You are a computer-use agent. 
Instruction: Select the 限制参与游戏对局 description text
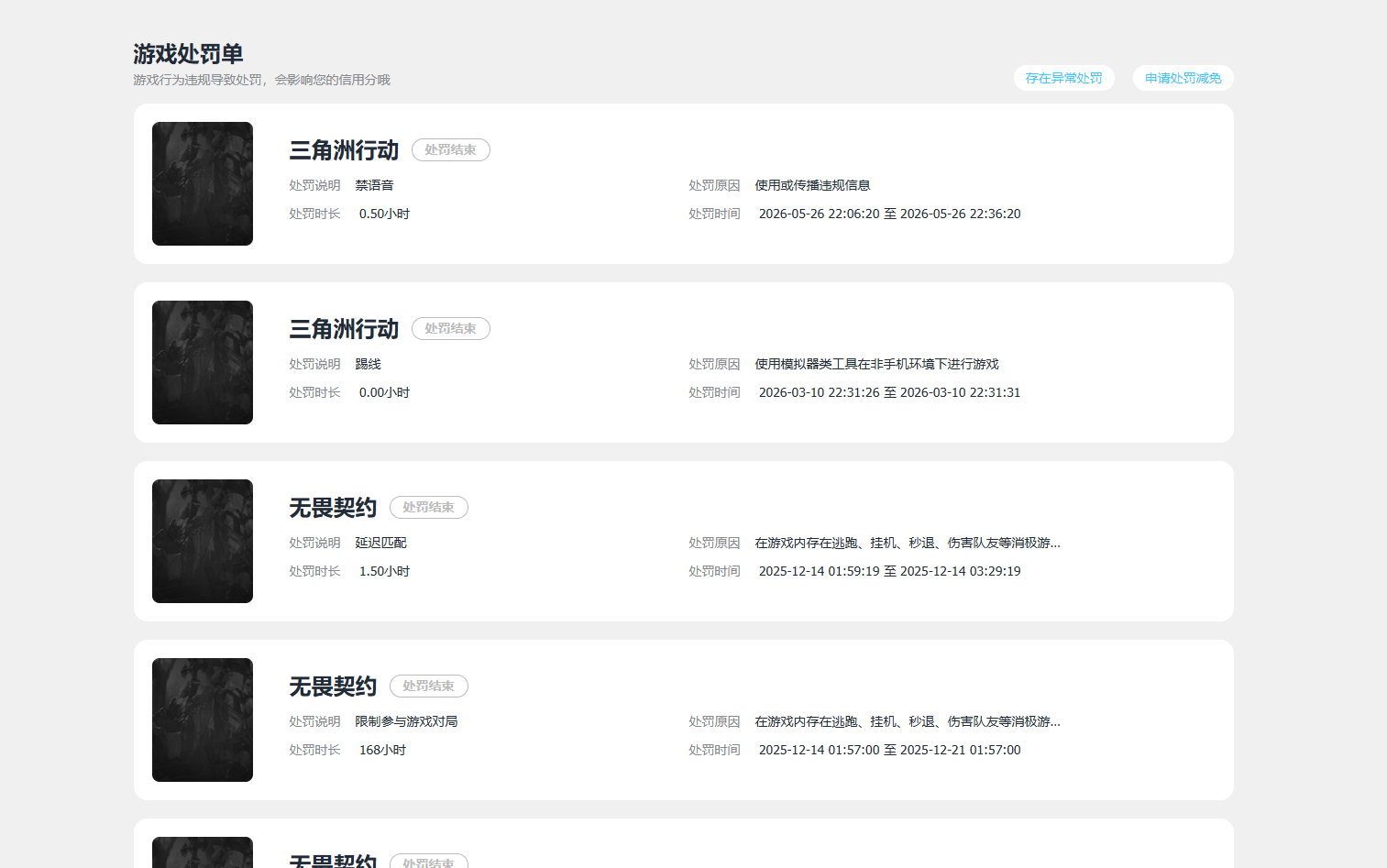(406, 721)
